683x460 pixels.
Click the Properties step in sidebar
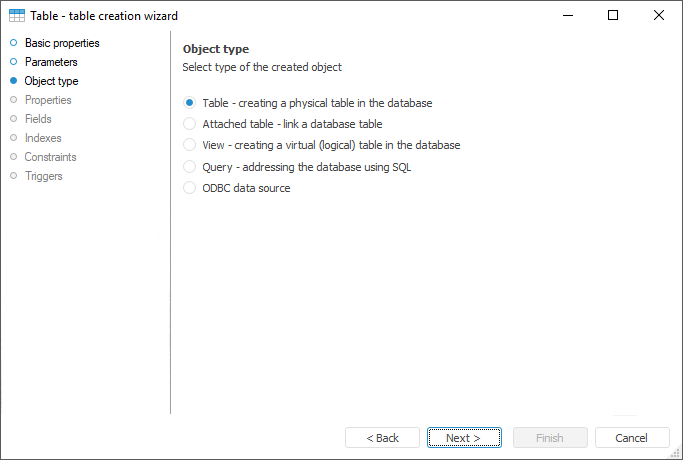pyautogui.click(x=48, y=100)
